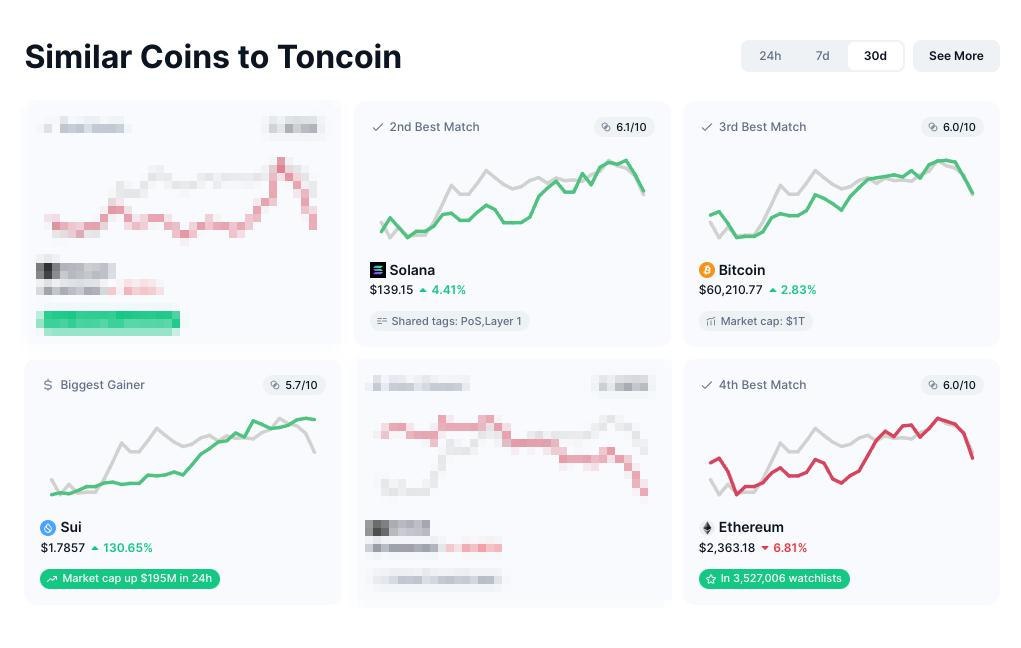The width and height of the screenshot is (1021, 648).
Task: Open the Solana coin name link
Action: point(412,270)
